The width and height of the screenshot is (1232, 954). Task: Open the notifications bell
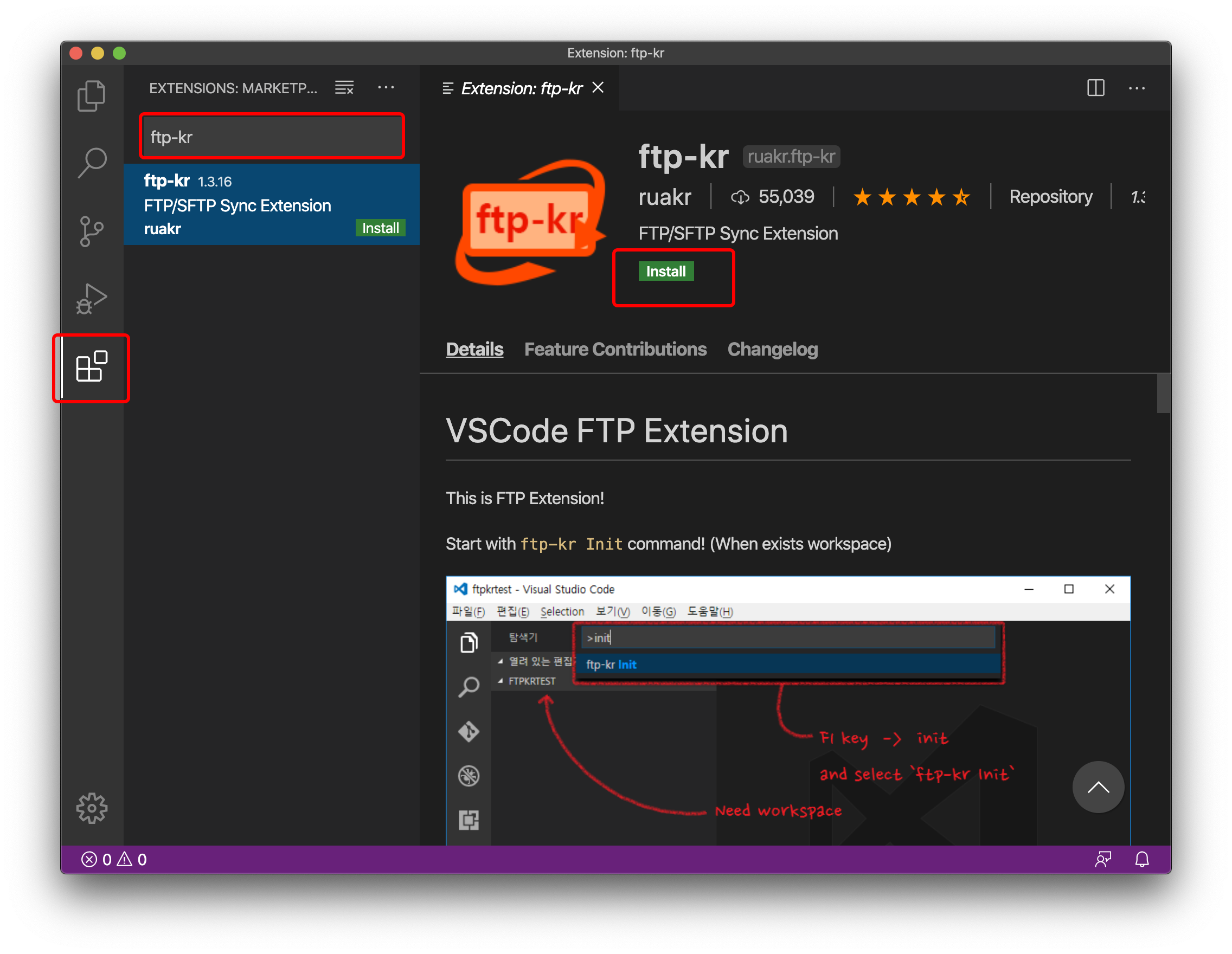pyautogui.click(x=1142, y=859)
